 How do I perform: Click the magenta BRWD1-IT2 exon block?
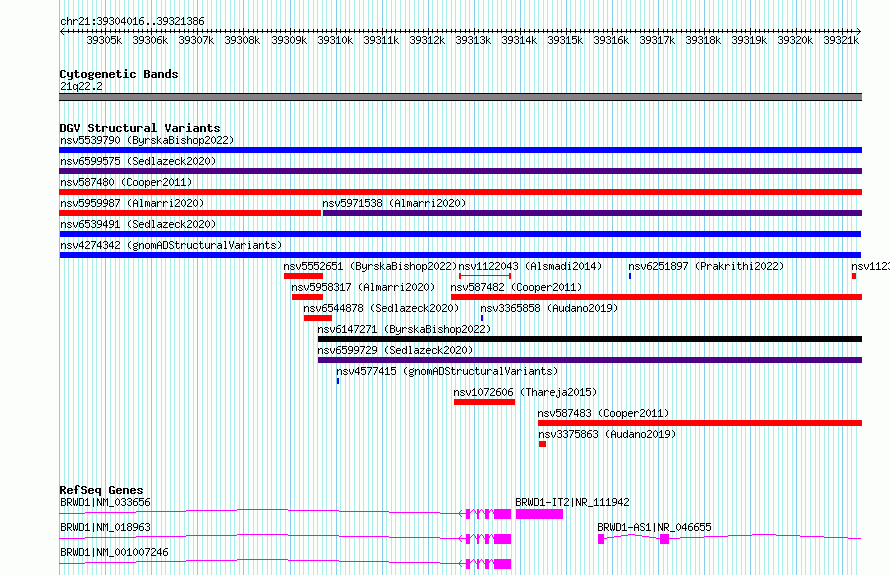pos(539,514)
